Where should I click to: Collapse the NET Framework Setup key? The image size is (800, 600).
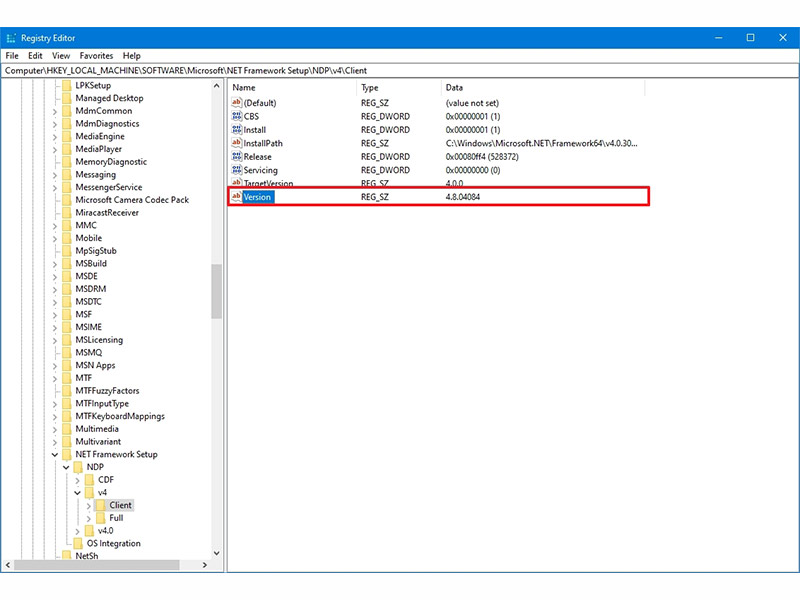tap(55, 455)
